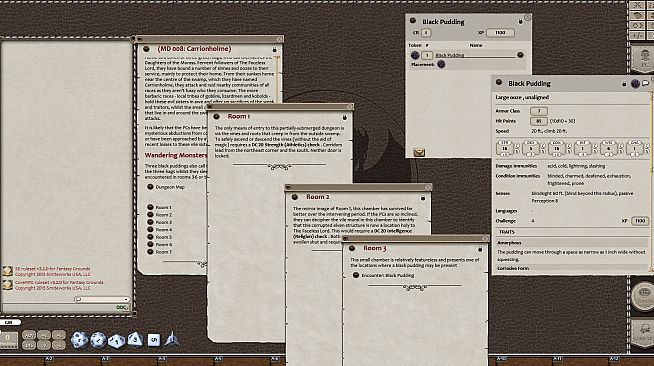The image size is (654, 366).
Task: Click DIS modifier button
Action: tap(29, 345)
